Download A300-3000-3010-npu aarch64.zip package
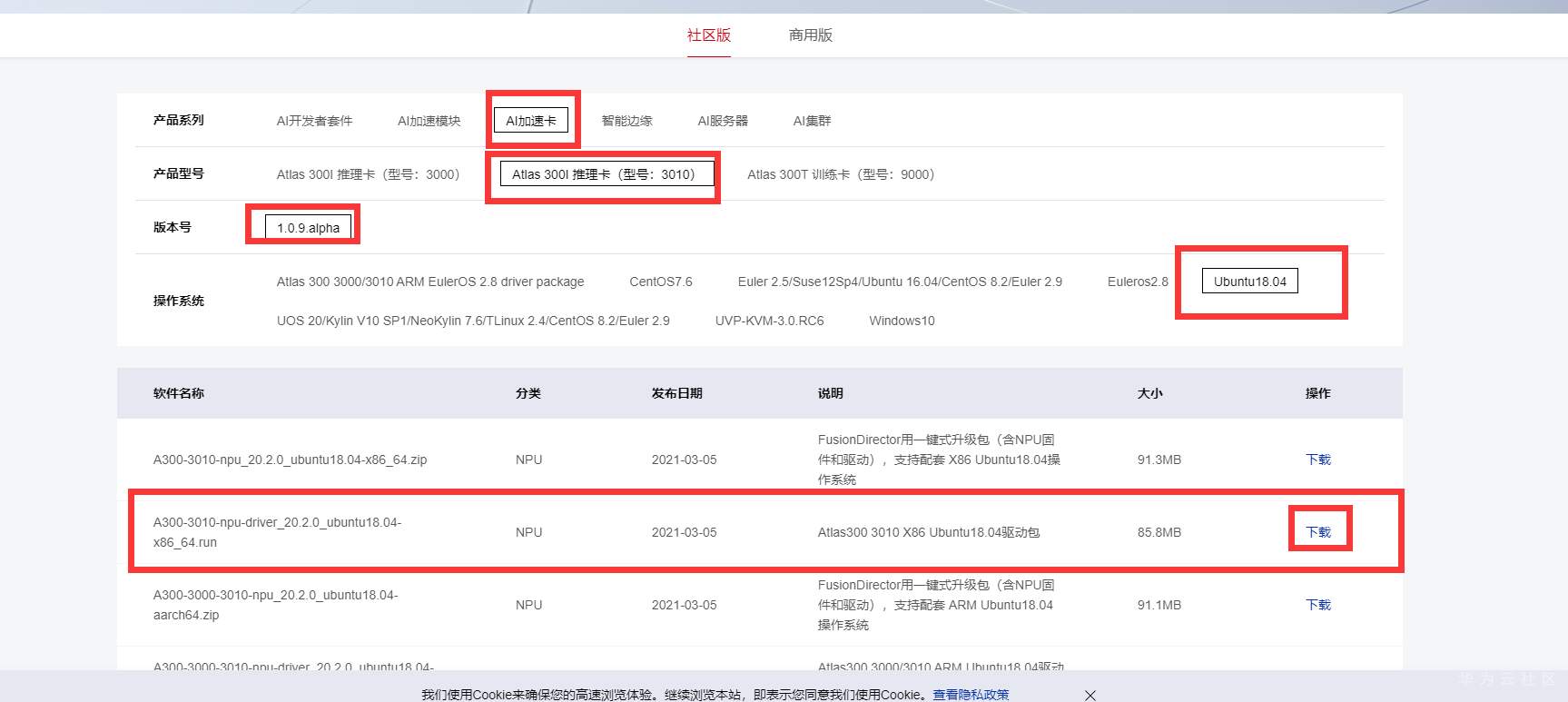This screenshot has height=702, width=1568. pos(1318,605)
